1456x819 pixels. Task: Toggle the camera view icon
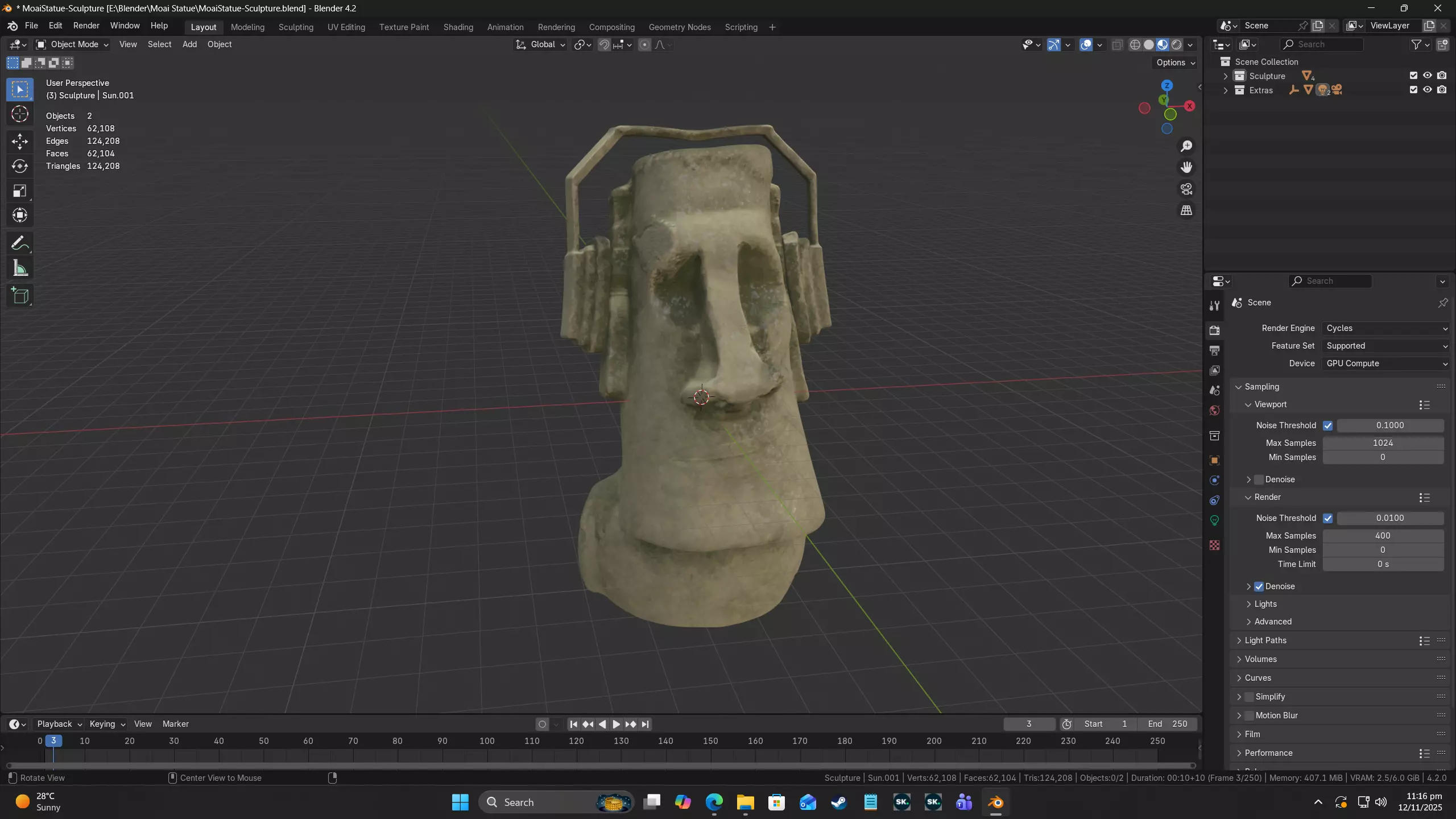pos(1186,189)
